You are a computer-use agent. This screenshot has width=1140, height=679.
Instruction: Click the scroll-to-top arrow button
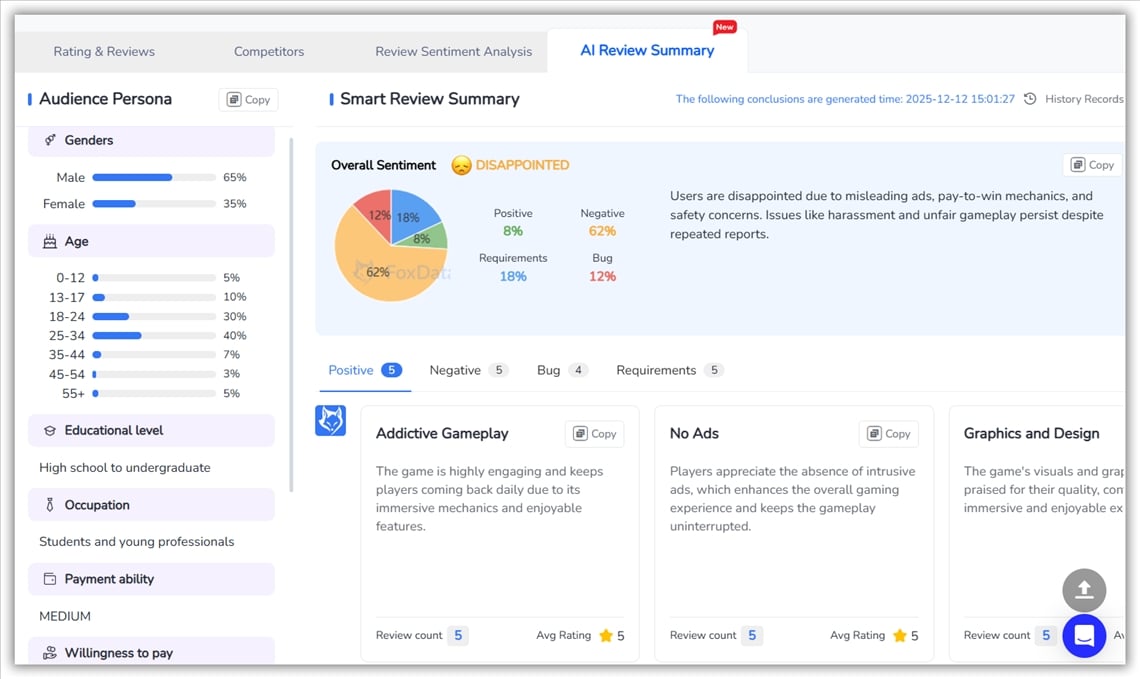point(1084,590)
